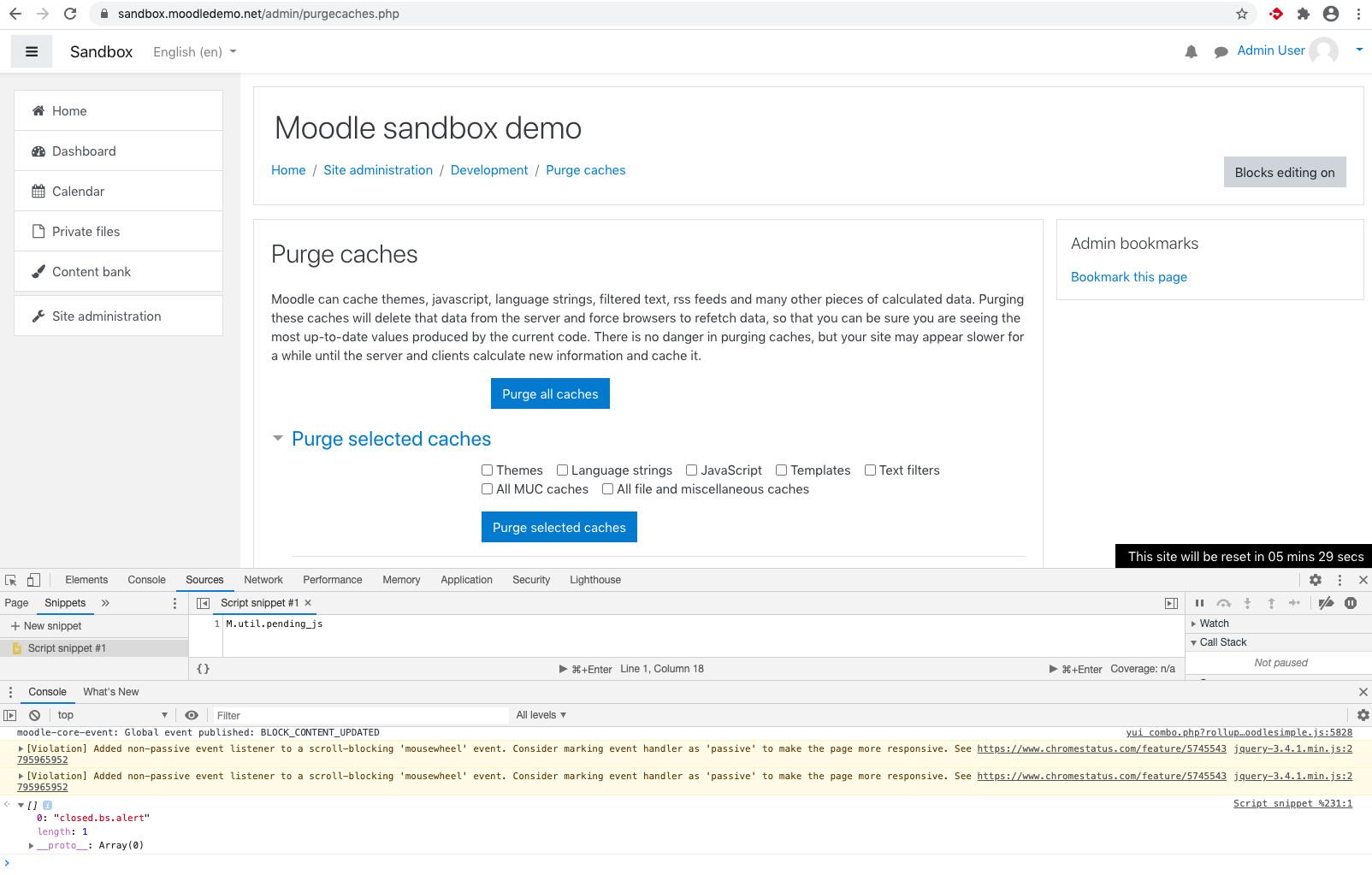Click Step into next function call
Image resolution: width=1372 pixels, height=875 pixels.
(x=1247, y=603)
